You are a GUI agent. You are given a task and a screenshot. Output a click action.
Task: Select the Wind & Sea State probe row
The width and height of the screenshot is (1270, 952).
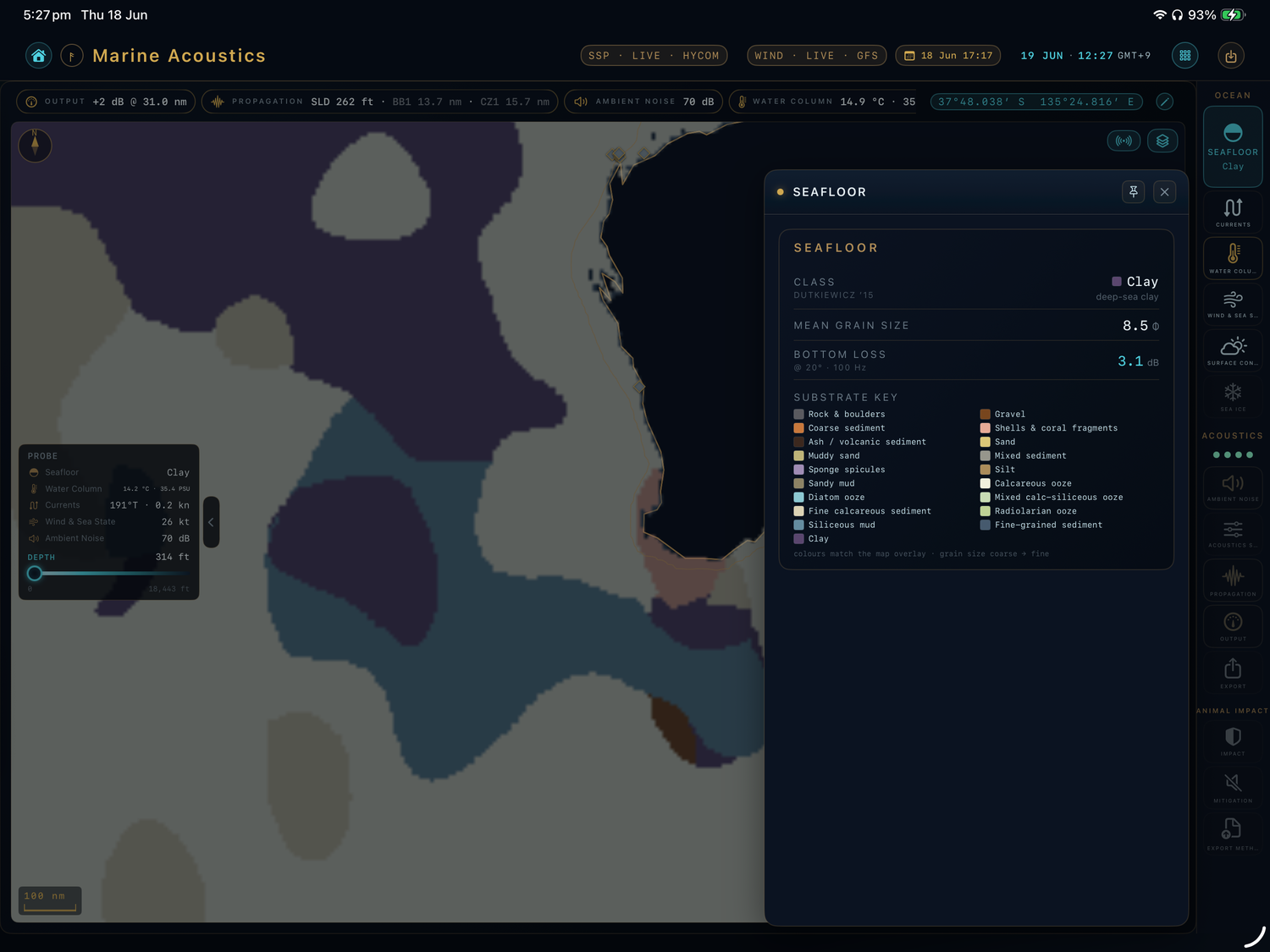pos(108,522)
